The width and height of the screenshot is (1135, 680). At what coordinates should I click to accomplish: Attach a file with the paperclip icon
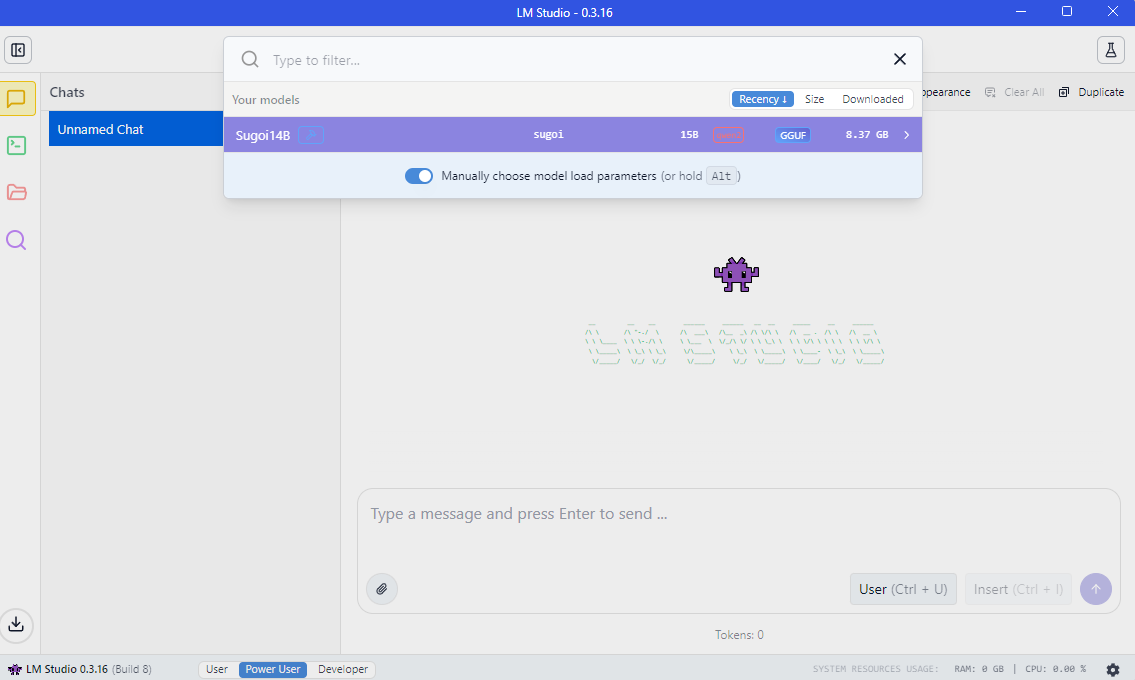pos(381,589)
